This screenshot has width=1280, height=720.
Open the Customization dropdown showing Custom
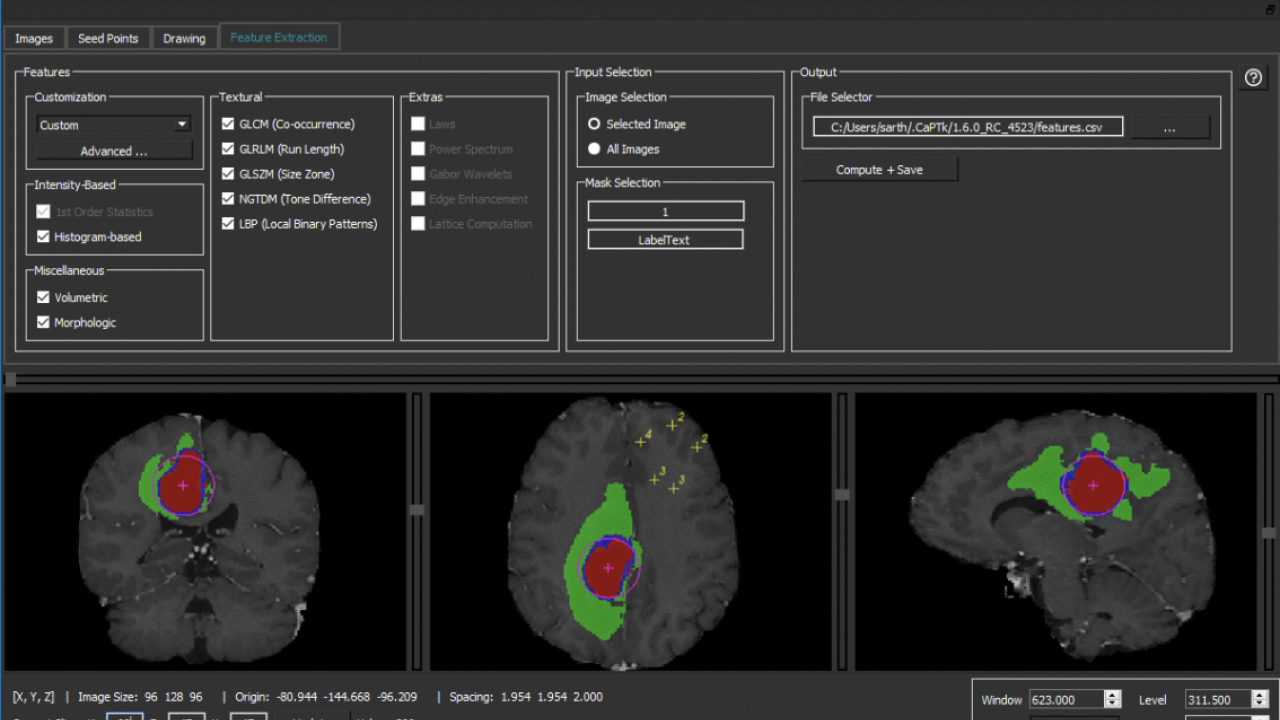click(x=113, y=124)
